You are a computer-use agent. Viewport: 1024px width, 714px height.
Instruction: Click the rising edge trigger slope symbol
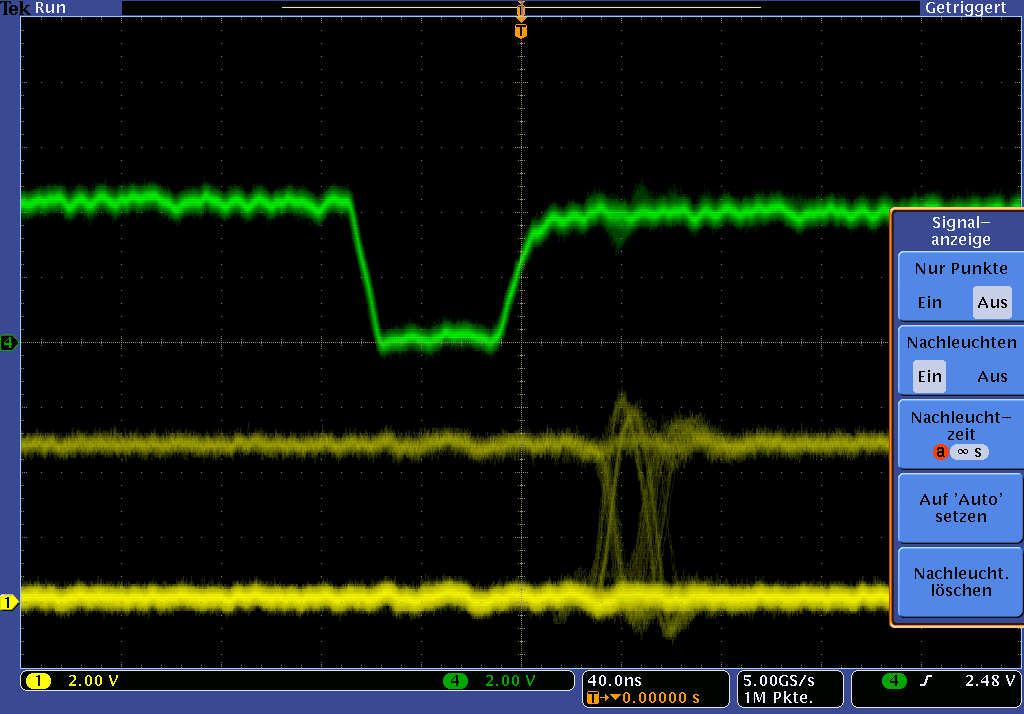(x=926, y=681)
